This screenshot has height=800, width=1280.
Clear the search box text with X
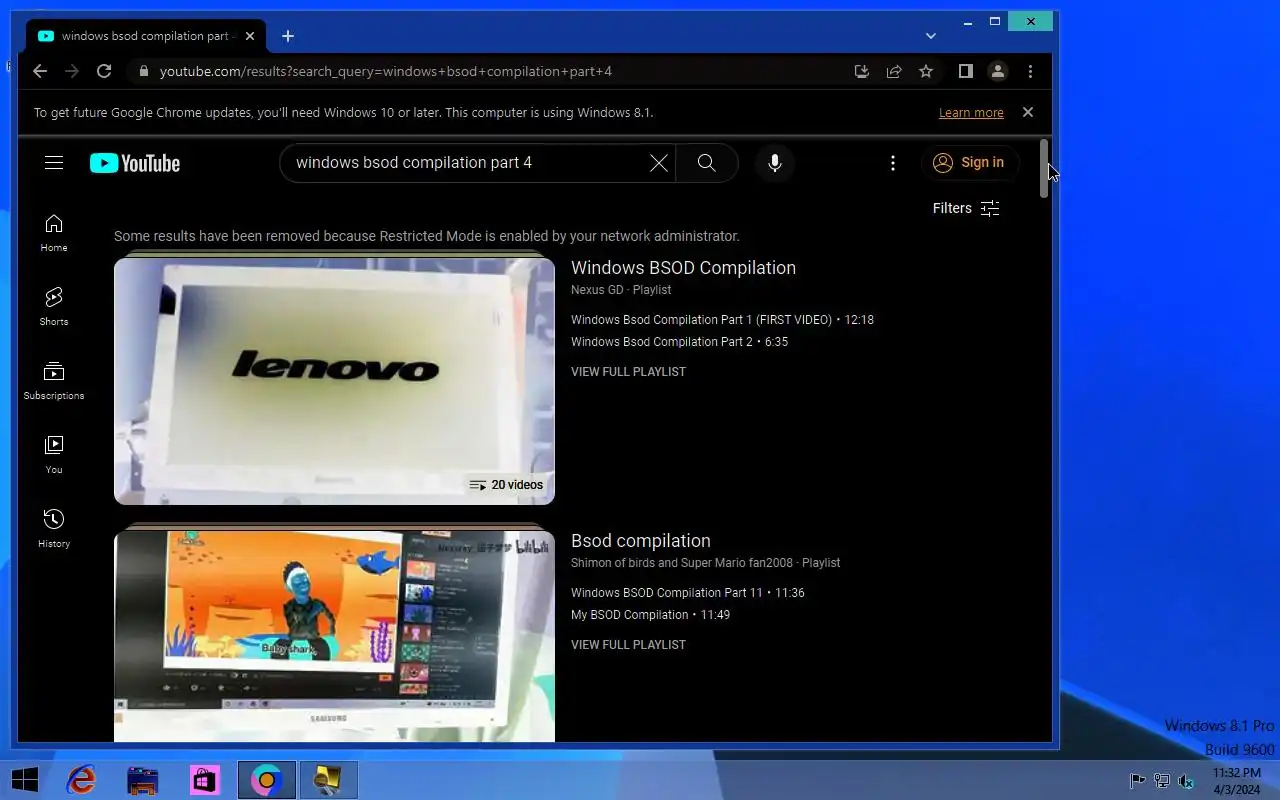coord(658,163)
